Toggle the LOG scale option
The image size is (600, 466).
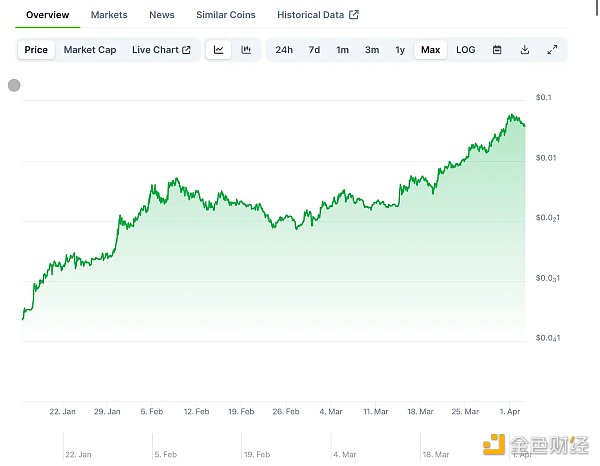tap(465, 49)
